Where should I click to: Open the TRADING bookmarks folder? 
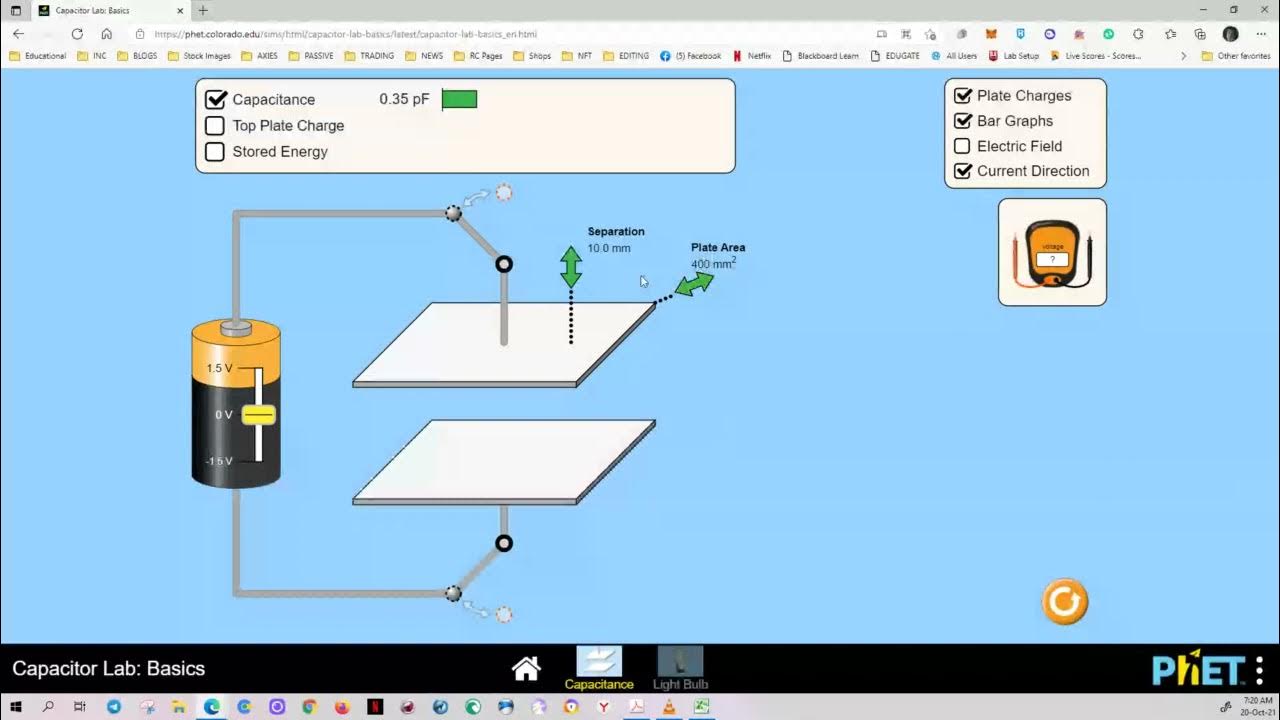pos(369,56)
